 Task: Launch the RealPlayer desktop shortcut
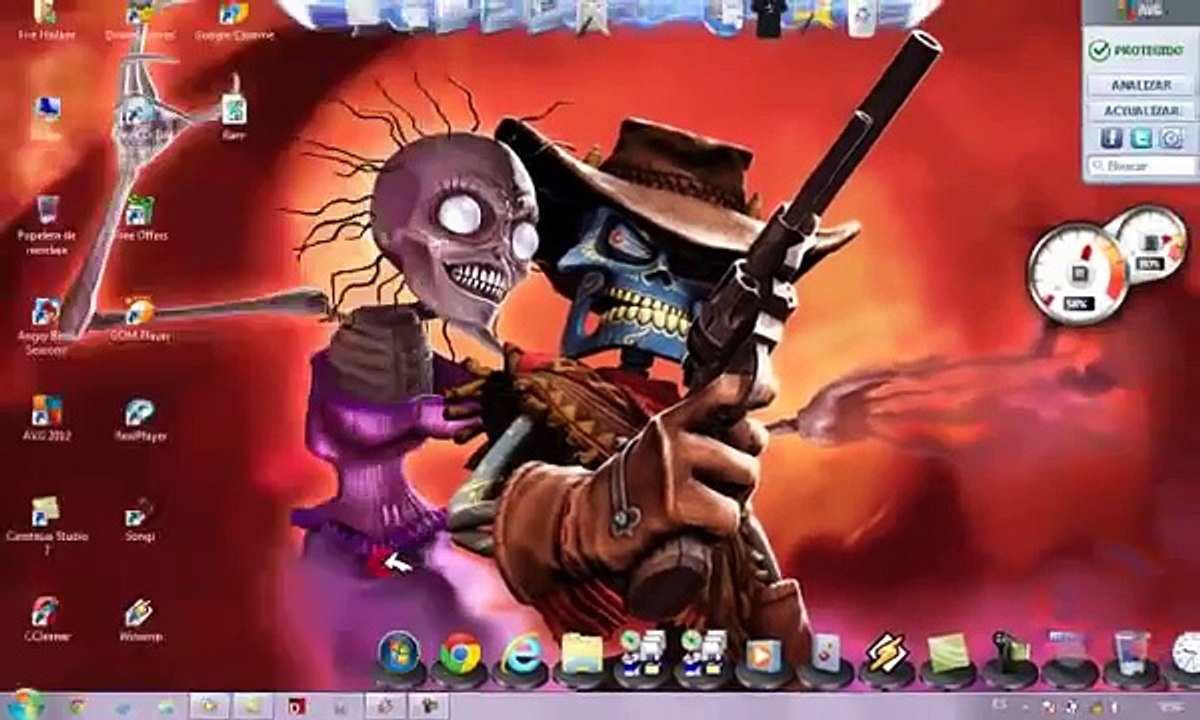(139, 418)
